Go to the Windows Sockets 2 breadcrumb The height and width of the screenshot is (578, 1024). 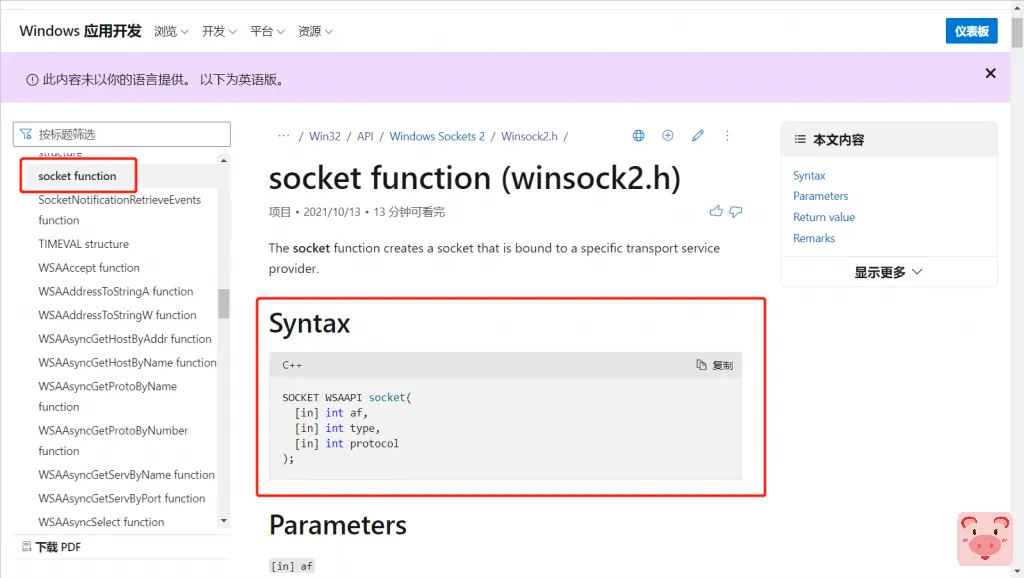[x=437, y=136]
